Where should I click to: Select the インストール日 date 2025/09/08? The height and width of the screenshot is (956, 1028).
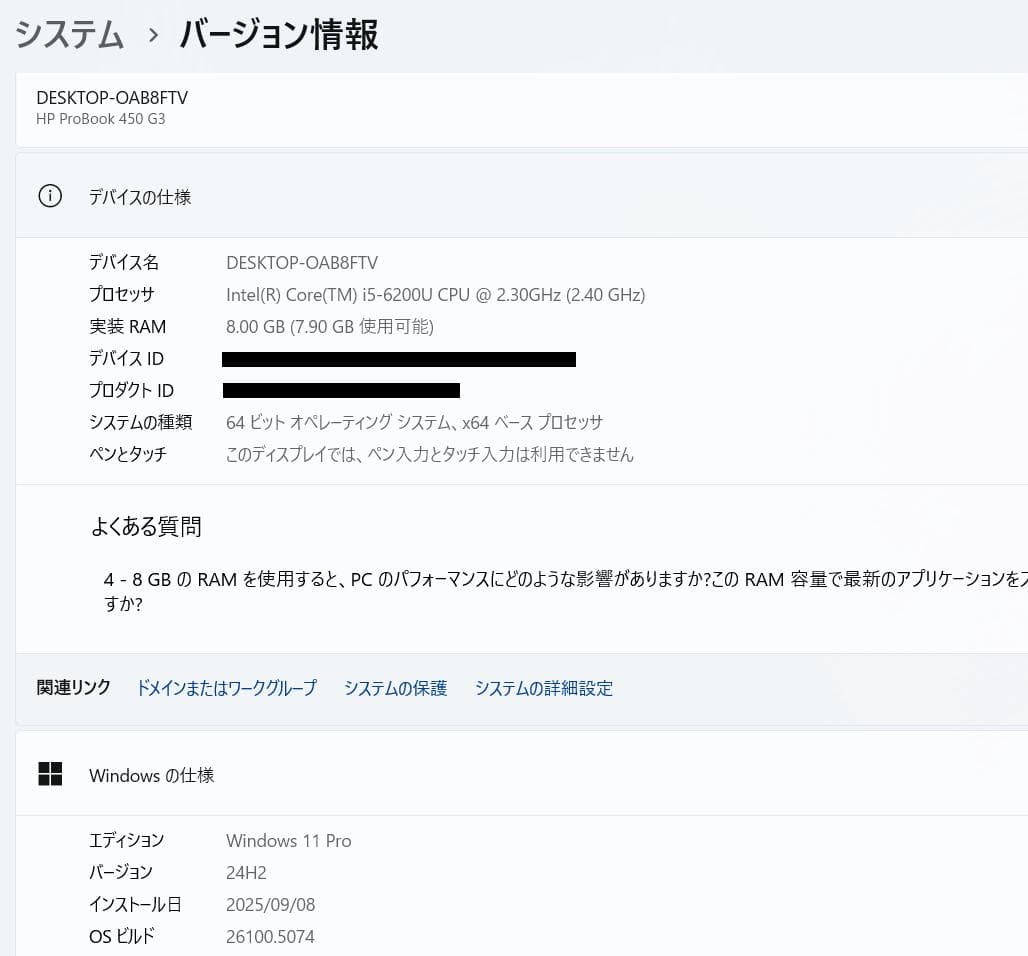click(272, 904)
